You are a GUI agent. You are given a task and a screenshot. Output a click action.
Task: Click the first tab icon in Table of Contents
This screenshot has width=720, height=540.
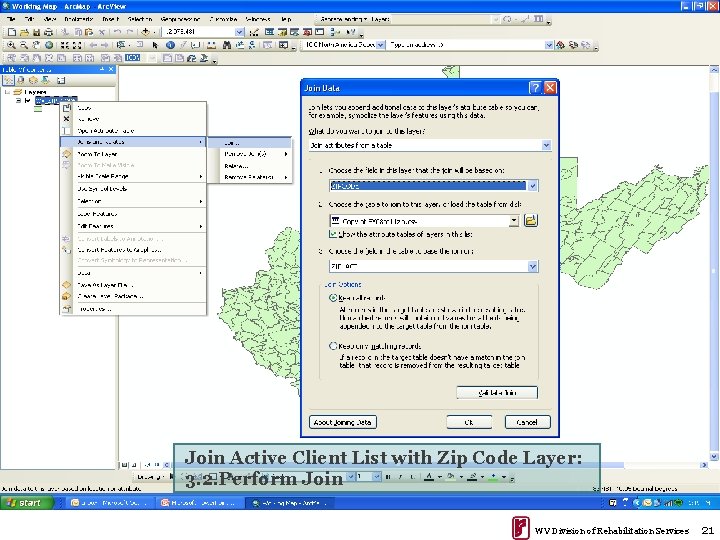coord(9,80)
